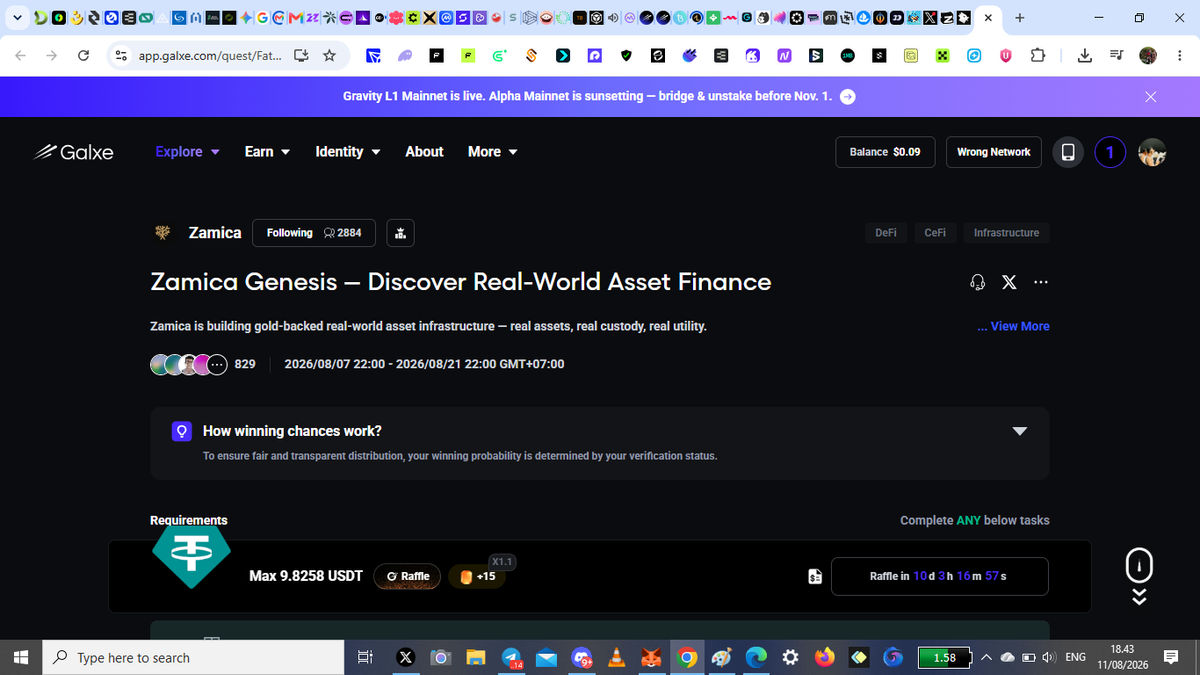Open Firefox from the taskbar
This screenshot has height=675, width=1200.
[824, 657]
